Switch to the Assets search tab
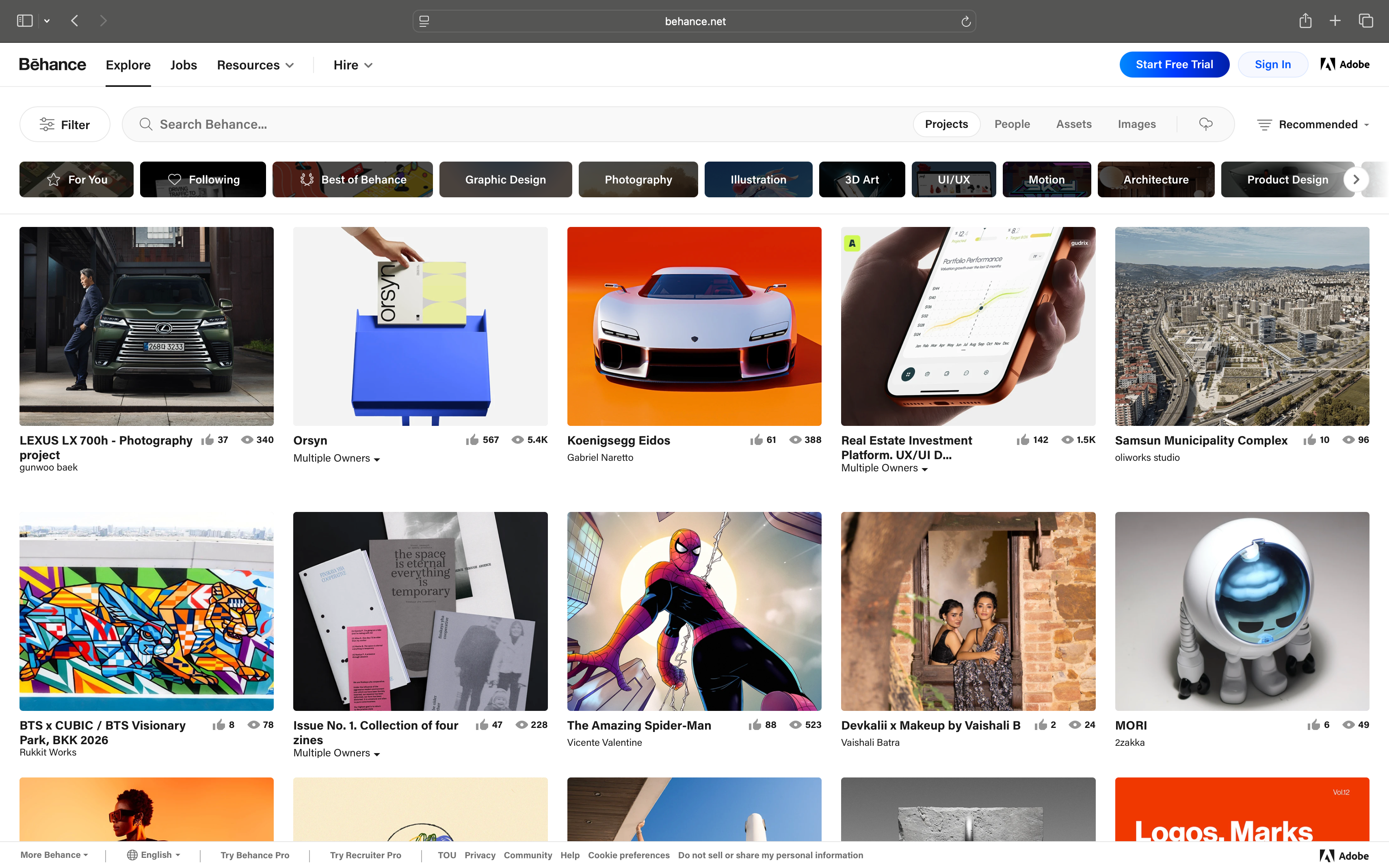The height and width of the screenshot is (868, 1389). point(1074,124)
